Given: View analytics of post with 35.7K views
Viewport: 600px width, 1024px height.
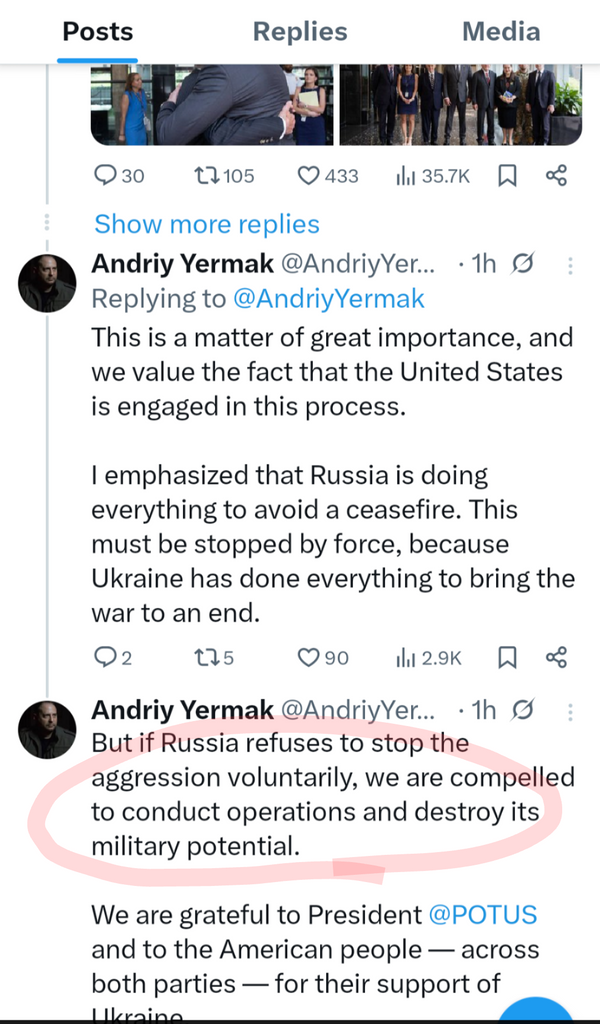Looking at the screenshot, I should point(406,176).
